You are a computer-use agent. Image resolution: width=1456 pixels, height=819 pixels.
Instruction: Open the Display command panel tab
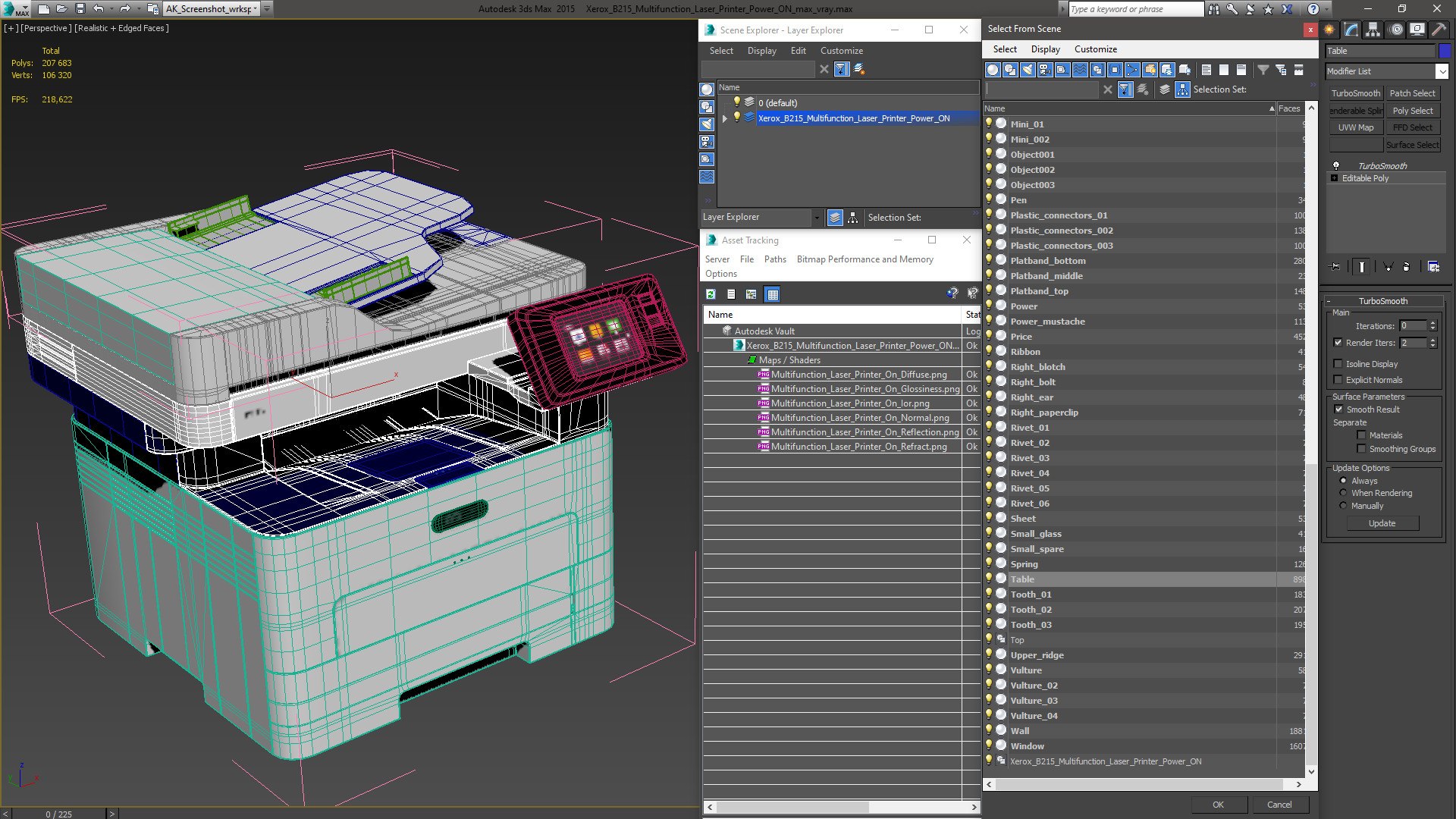click(1417, 30)
